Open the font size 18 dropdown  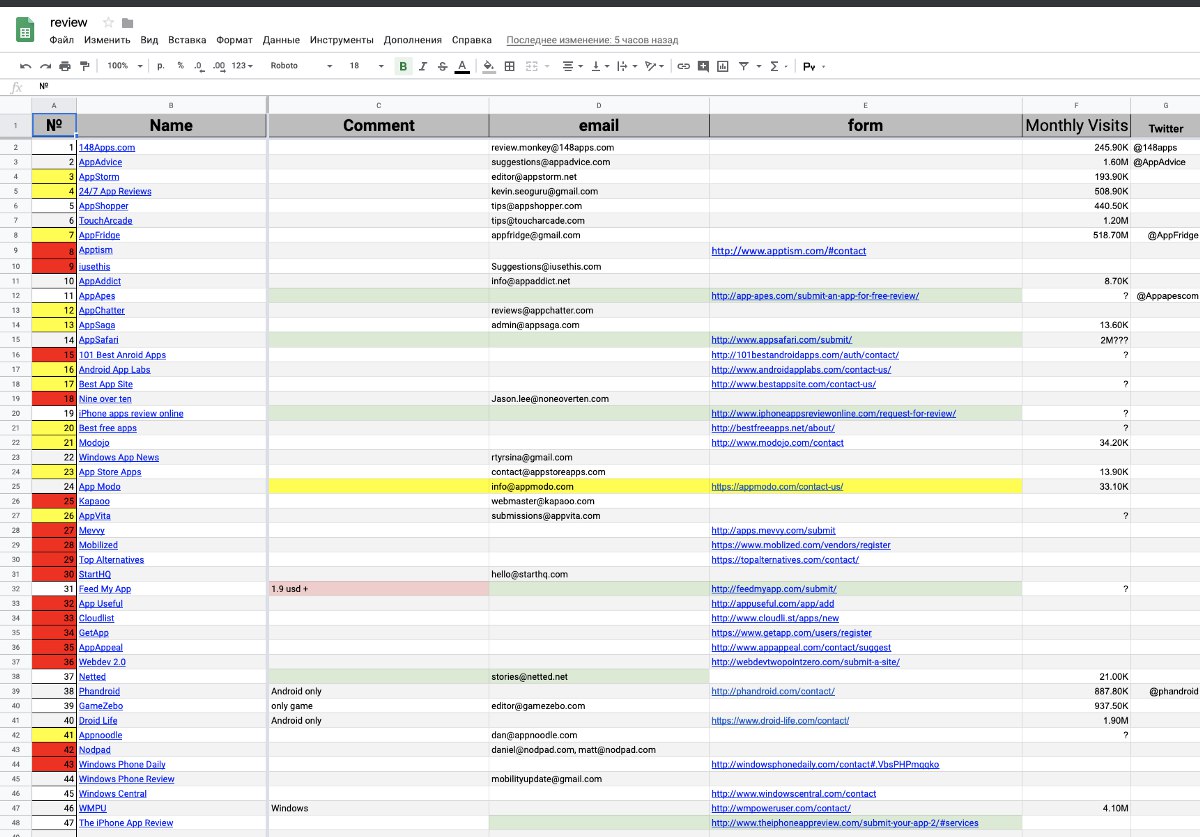pos(366,66)
